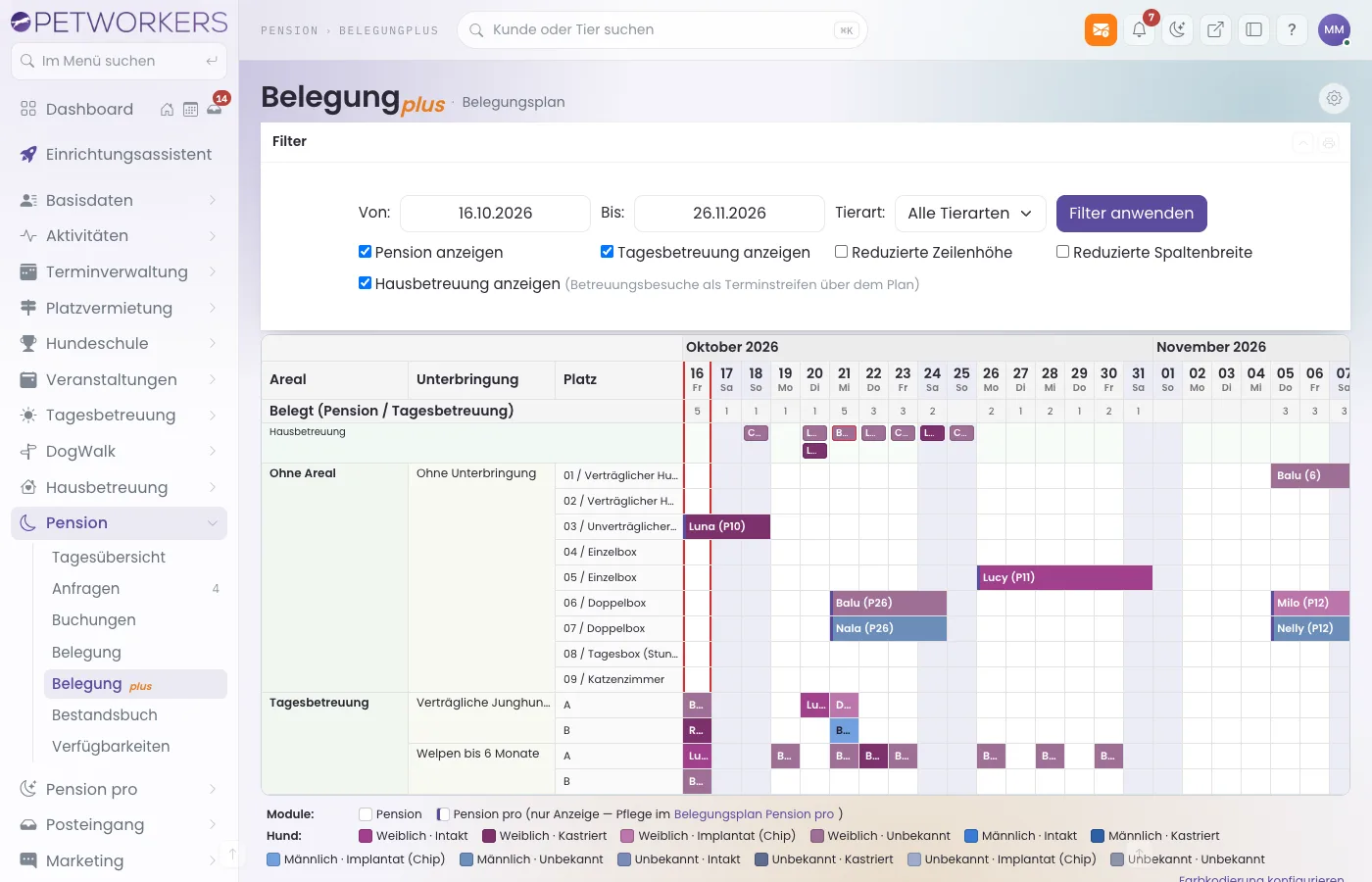Screen dimensions: 1372x882
Task: Toggle the Pension module legend checkbox
Action: tap(366, 814)
